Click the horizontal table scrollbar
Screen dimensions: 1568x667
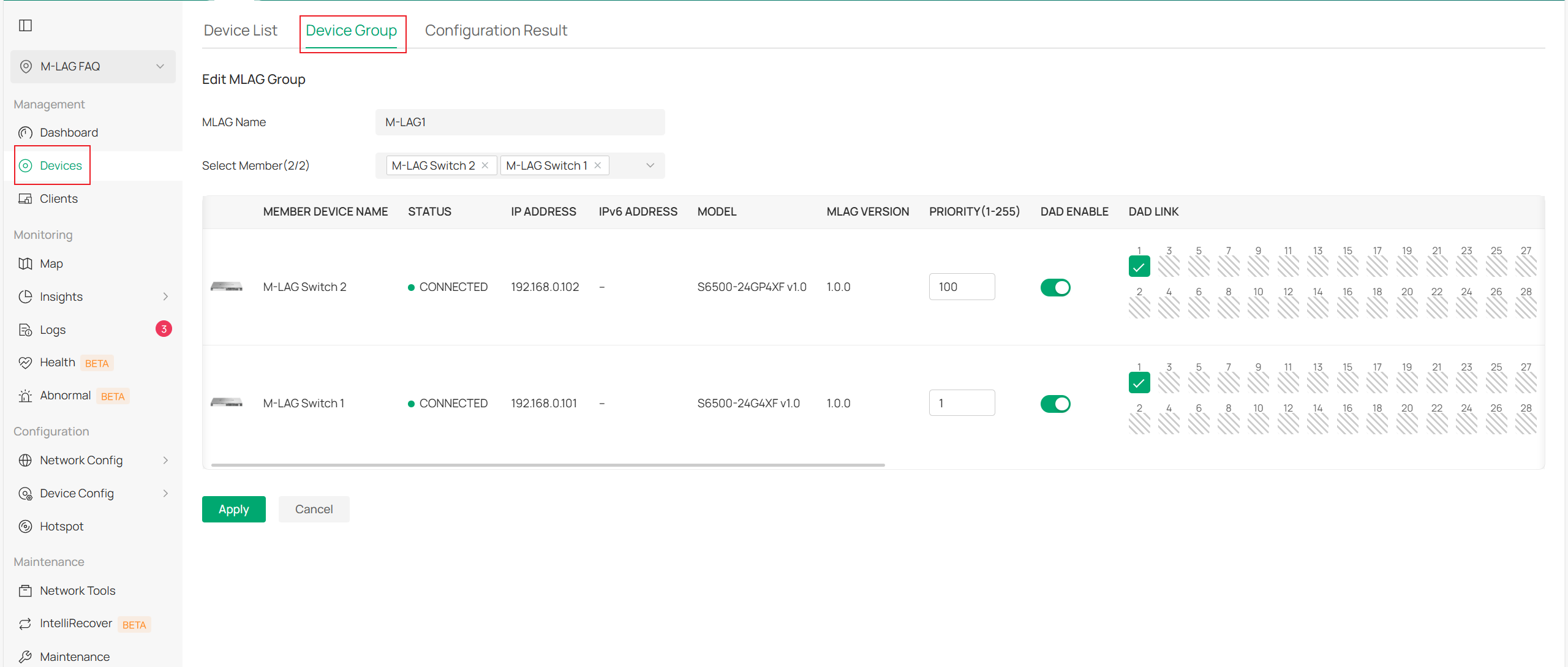[x=548, y=465]
